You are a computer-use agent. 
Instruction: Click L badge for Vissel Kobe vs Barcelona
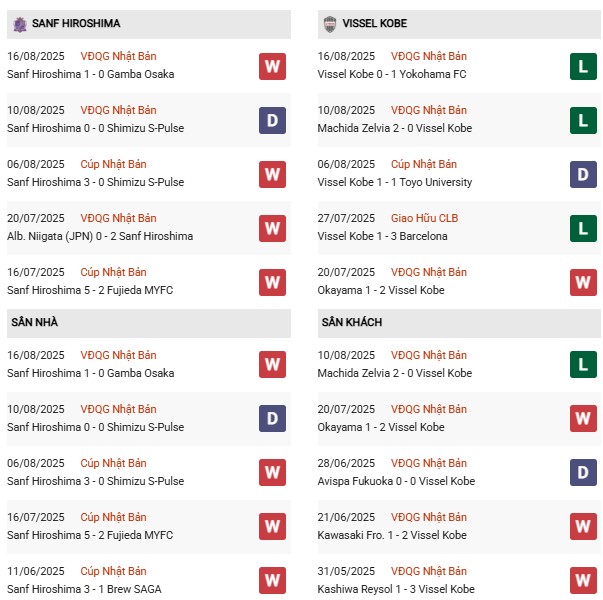pos(584,228)
